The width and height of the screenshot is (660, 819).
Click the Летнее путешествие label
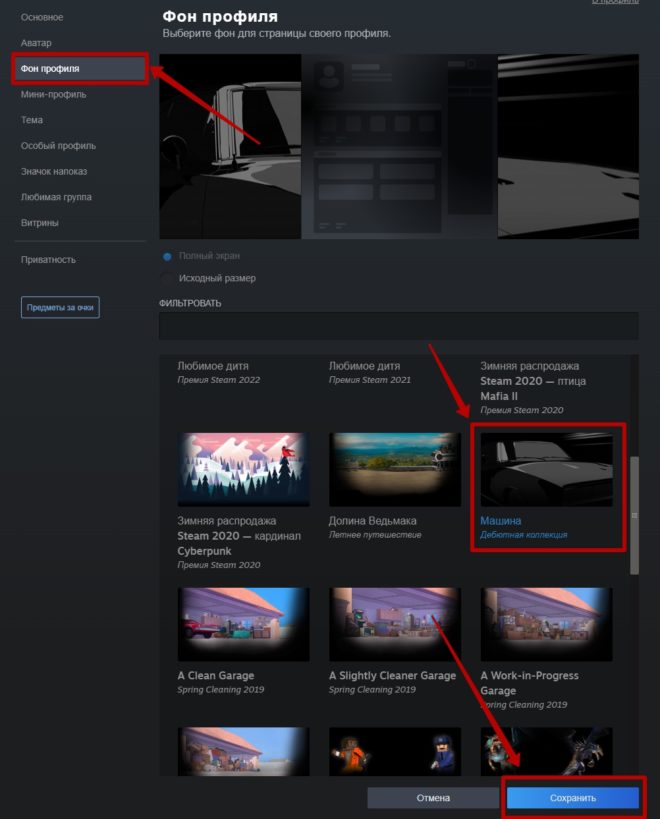375,535
